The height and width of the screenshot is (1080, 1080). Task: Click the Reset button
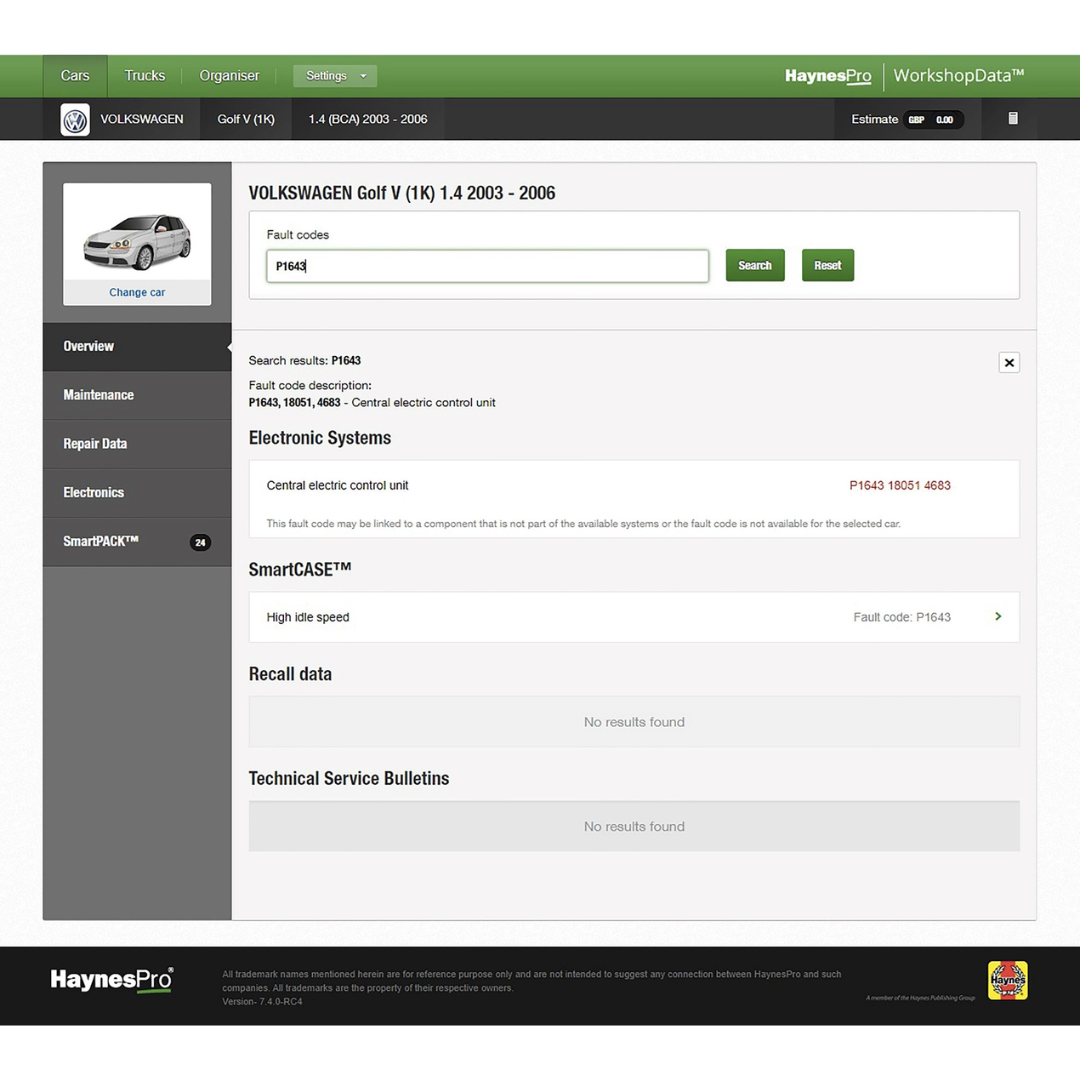click(x=827, y=265)
